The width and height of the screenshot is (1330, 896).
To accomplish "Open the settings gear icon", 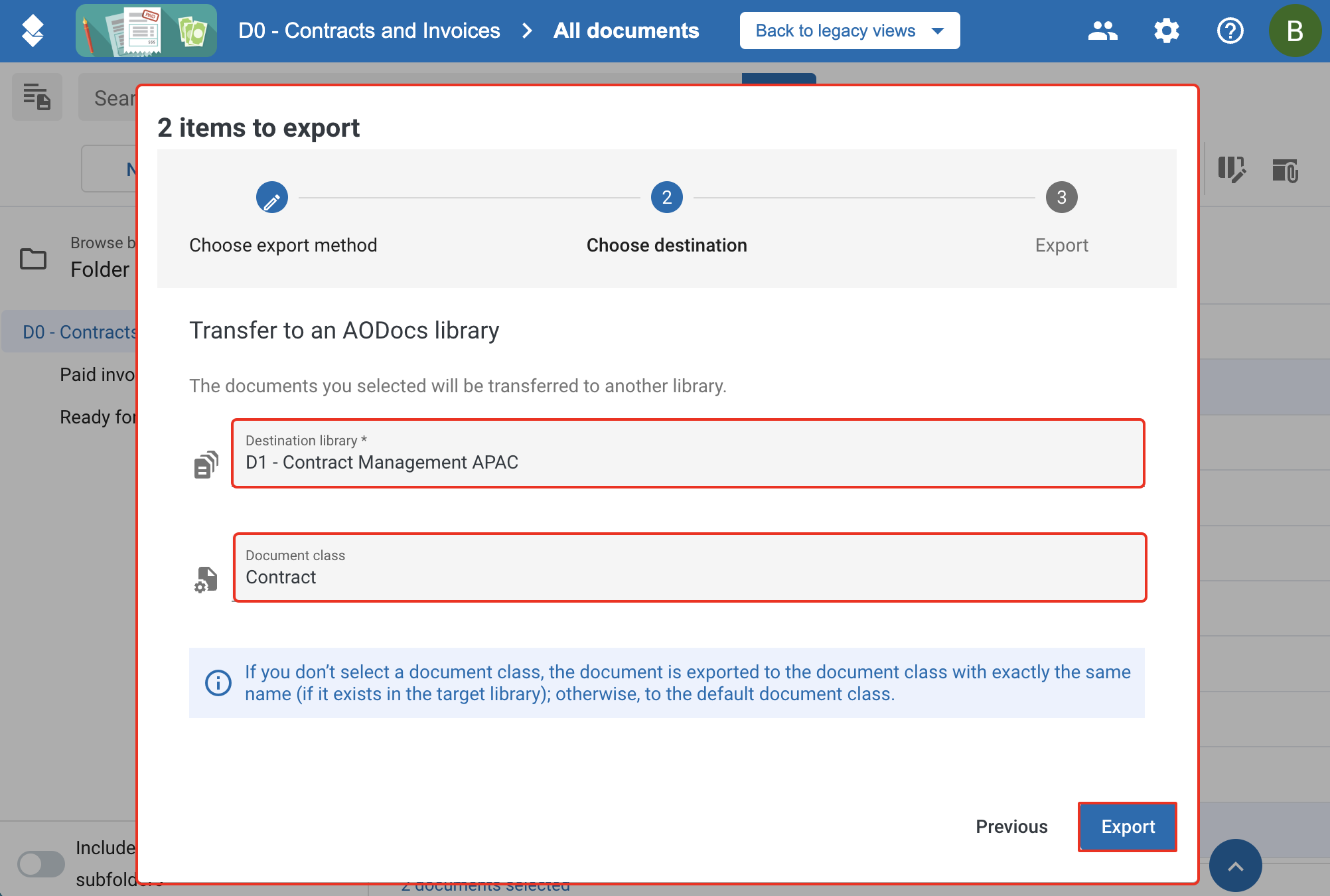I will pos(1166,31).
